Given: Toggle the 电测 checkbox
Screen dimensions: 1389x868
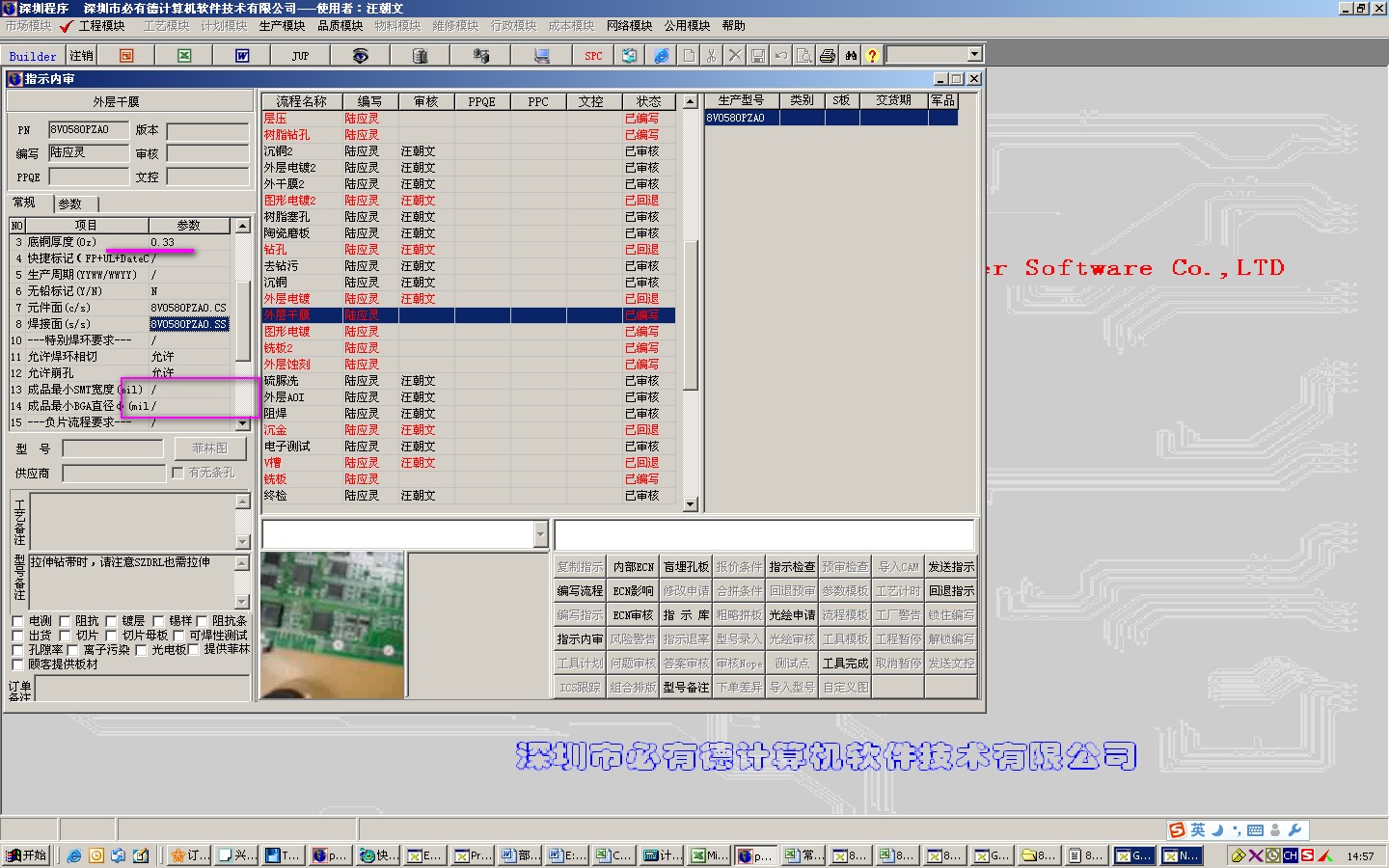Looking at the screenshot, I should click(x=17, y=621).
